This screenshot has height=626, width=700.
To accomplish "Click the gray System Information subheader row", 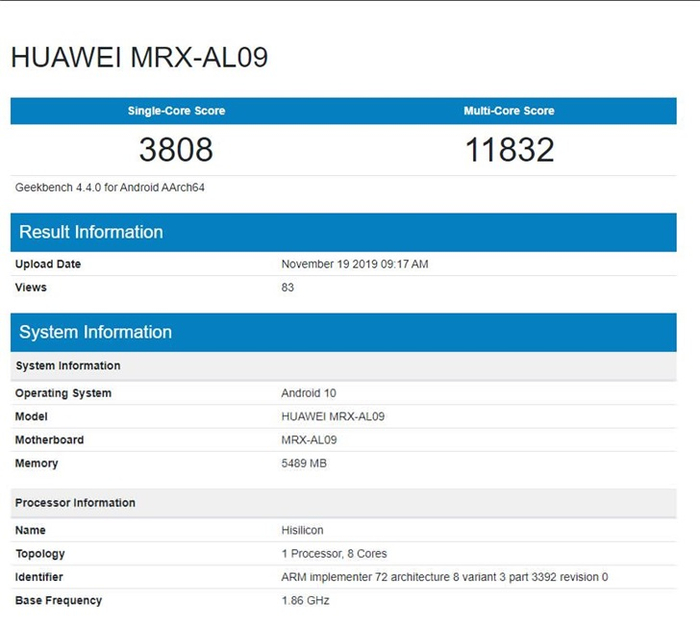I will point(343,366).
